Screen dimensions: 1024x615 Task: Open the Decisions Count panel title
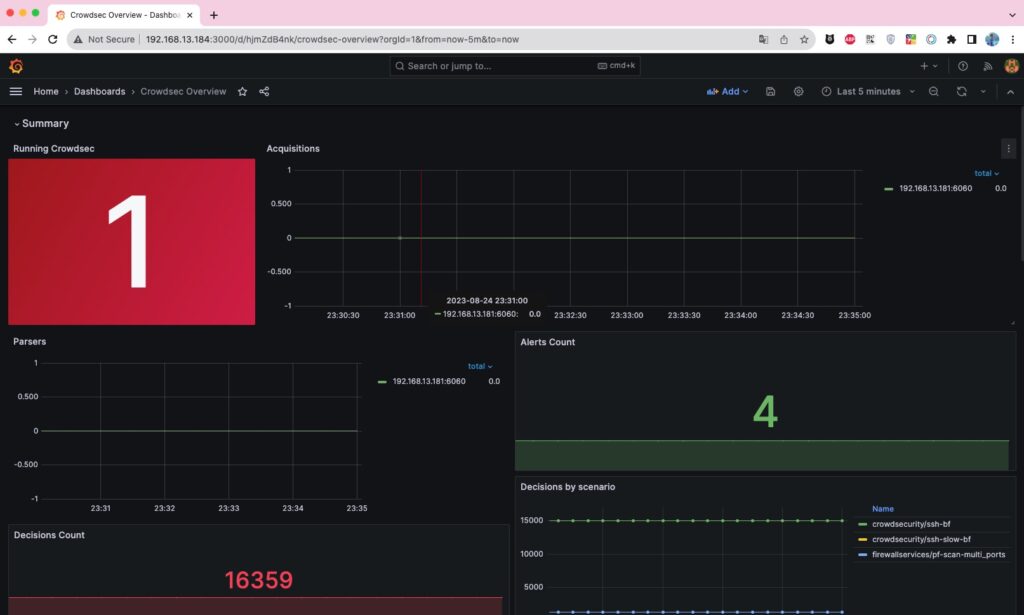[x=49, y=535]
